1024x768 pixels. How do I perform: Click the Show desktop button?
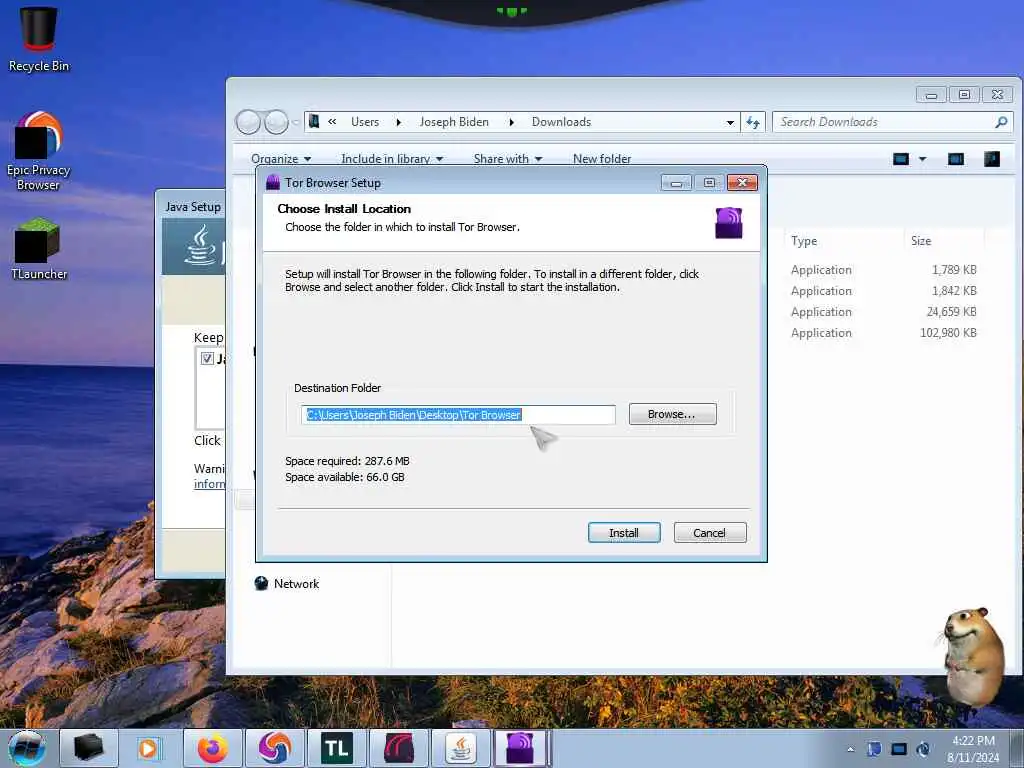(x=1016, y=748)
